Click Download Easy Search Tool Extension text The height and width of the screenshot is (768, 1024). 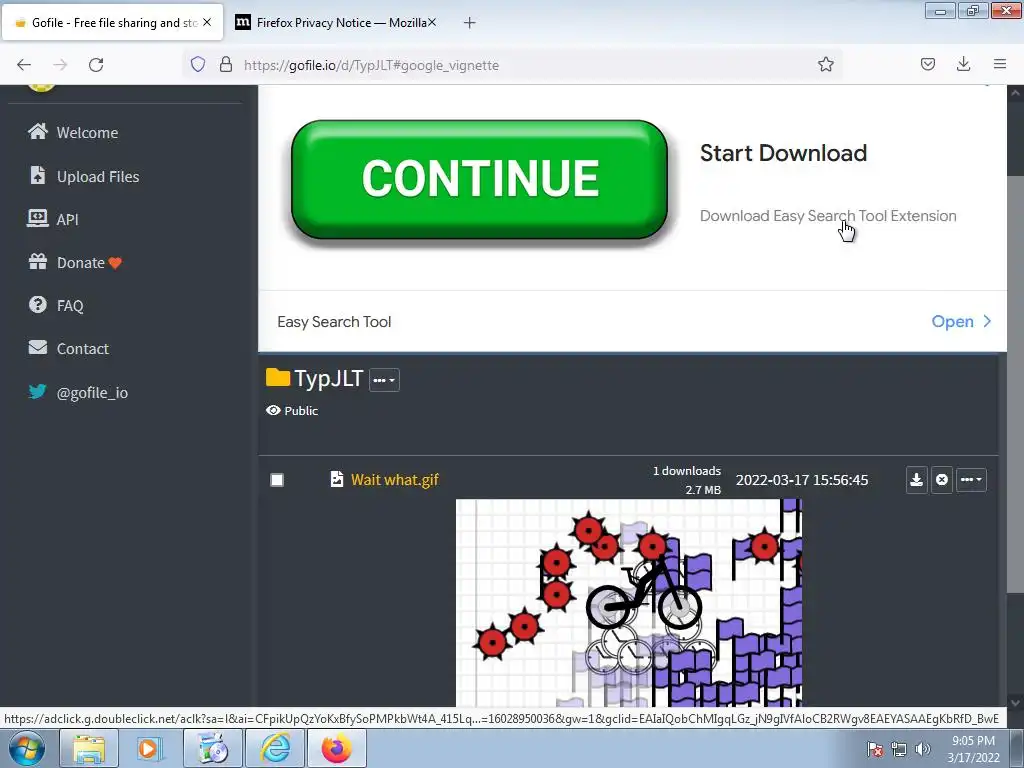[828, 216]
